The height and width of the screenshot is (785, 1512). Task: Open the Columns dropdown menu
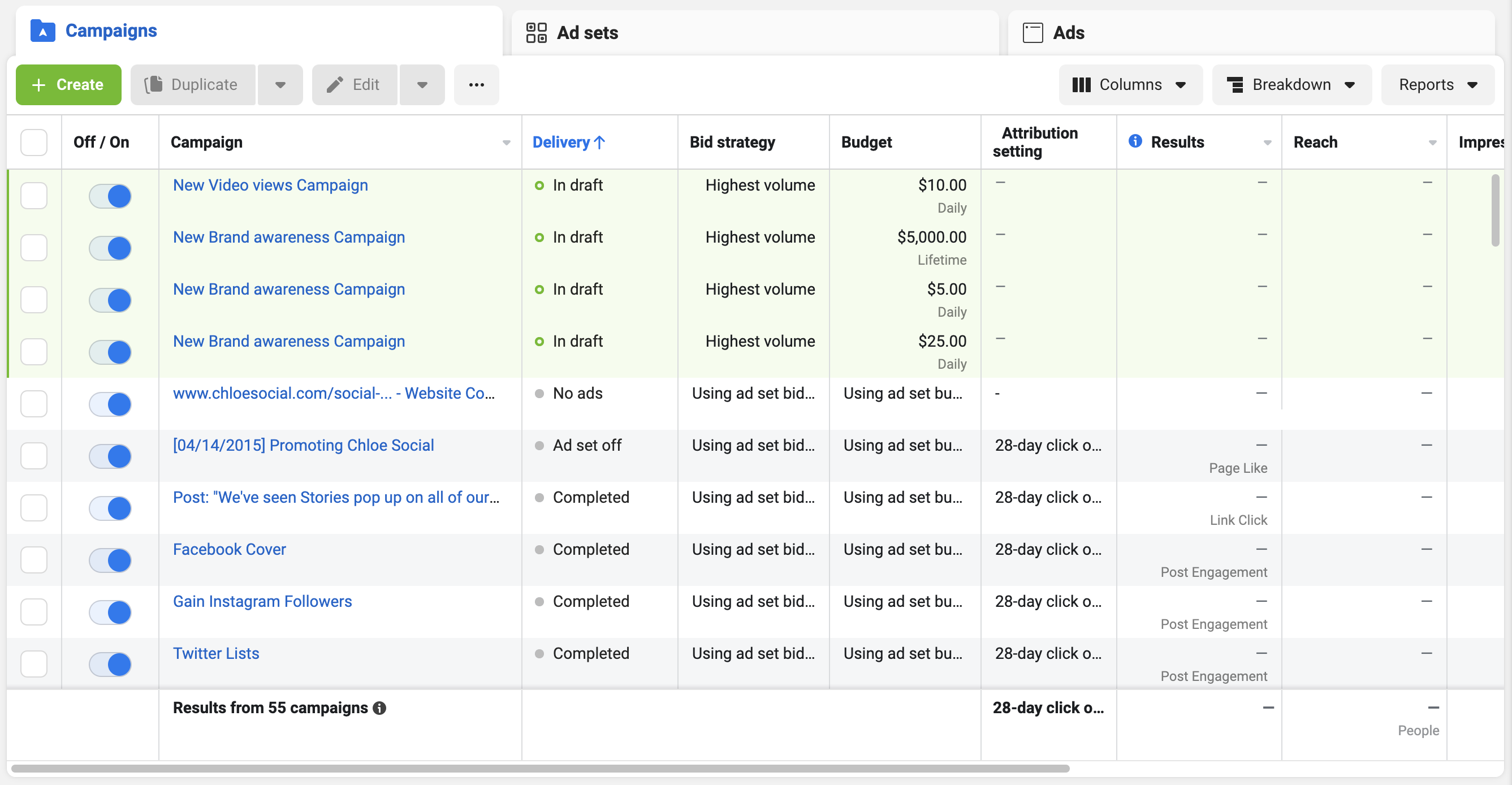1131,84
